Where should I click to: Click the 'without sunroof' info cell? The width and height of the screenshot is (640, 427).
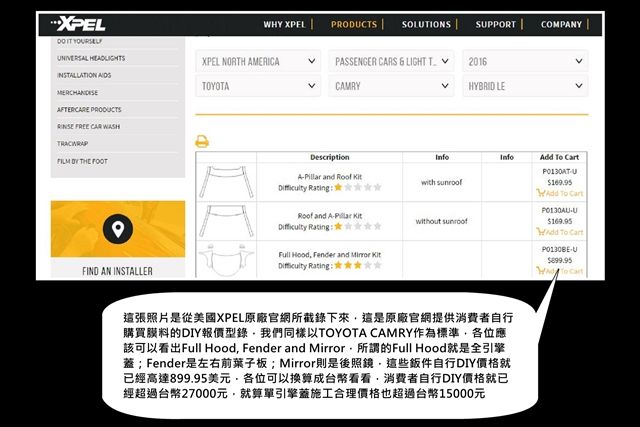pyautogui.click(x=442, y=221)
